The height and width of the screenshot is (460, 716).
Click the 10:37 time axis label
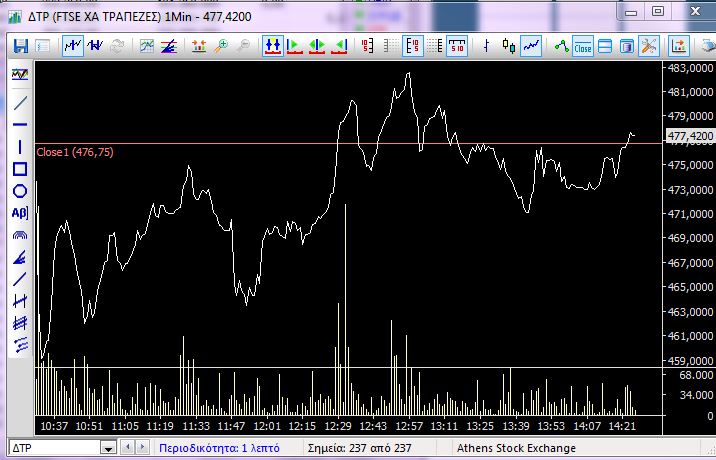point(54,426)
